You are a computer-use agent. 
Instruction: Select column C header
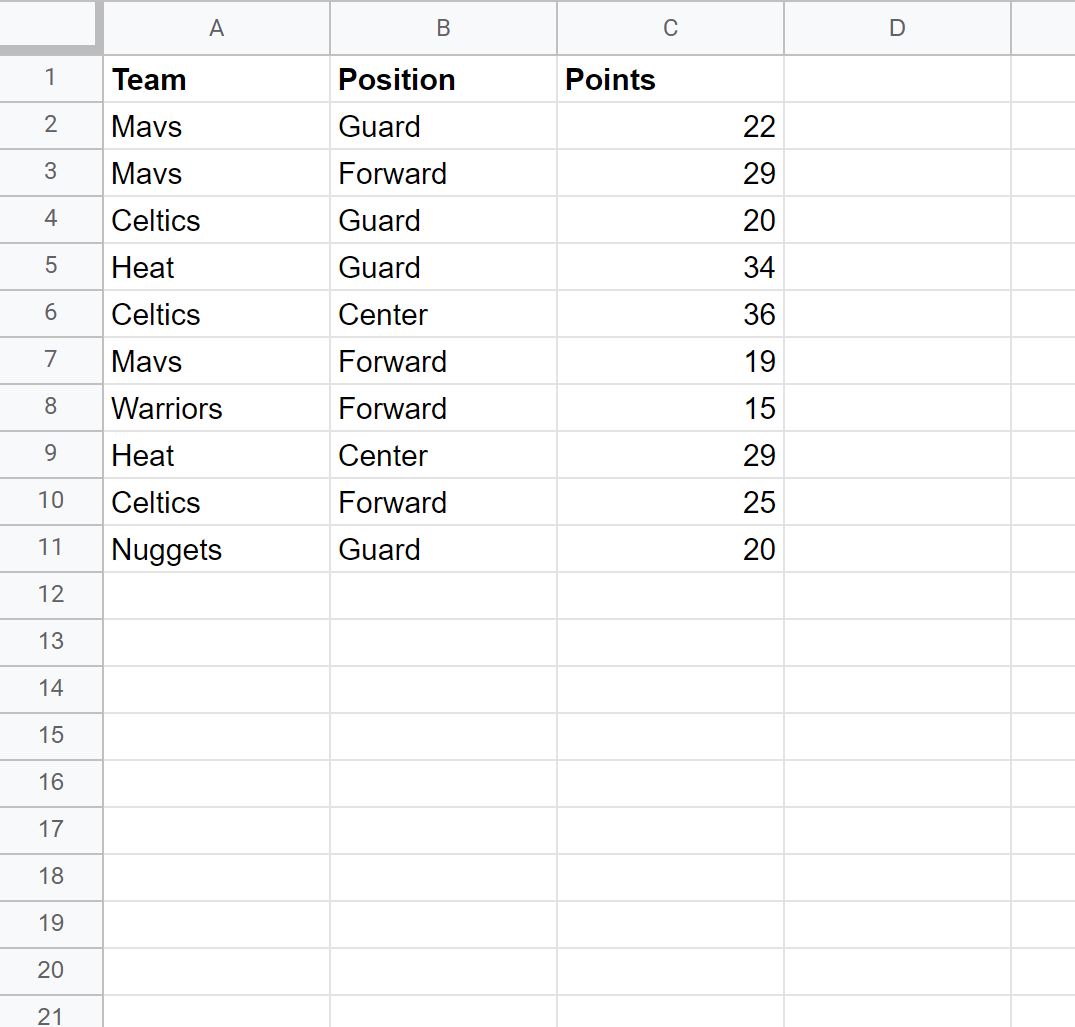click(x=671, y=27)
